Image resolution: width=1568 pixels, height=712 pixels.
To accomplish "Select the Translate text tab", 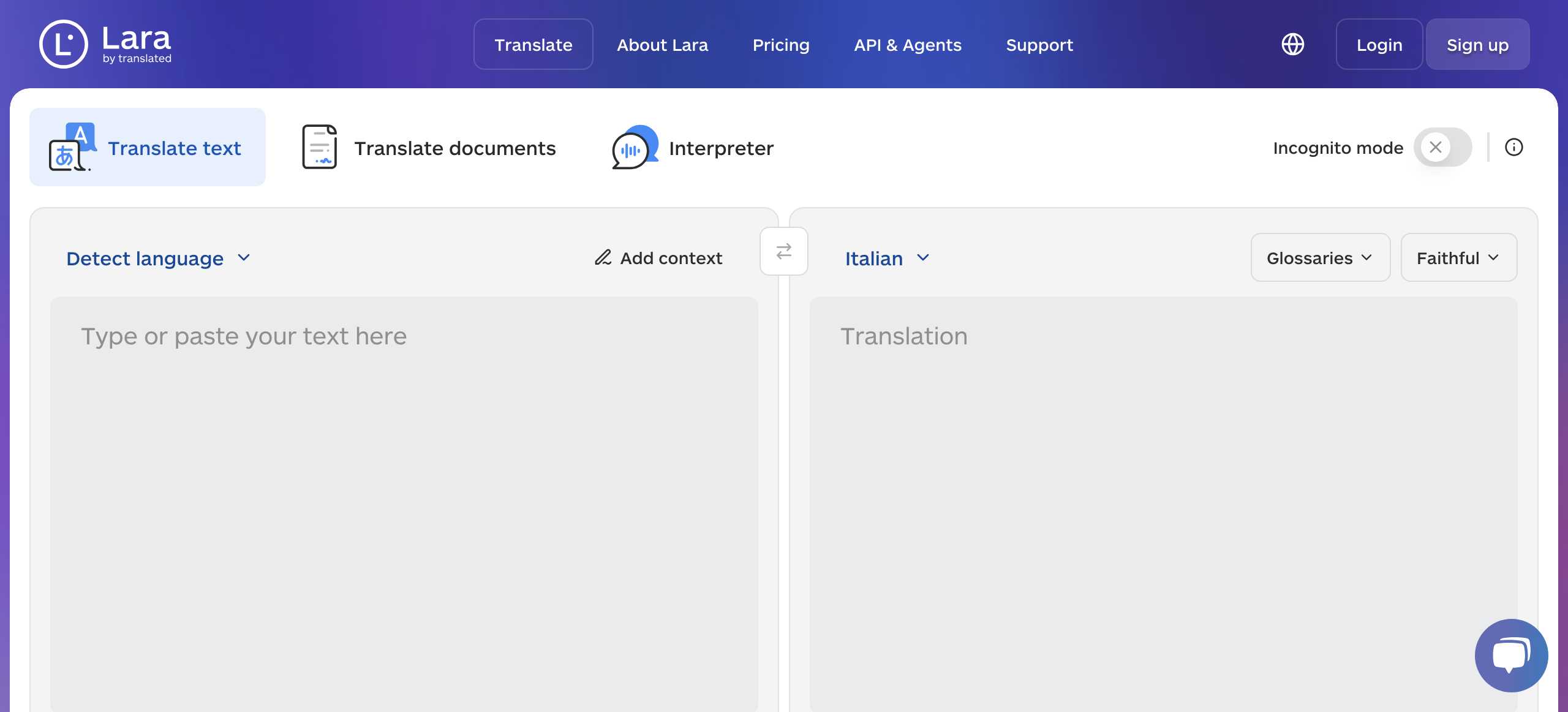I will 148,147.
